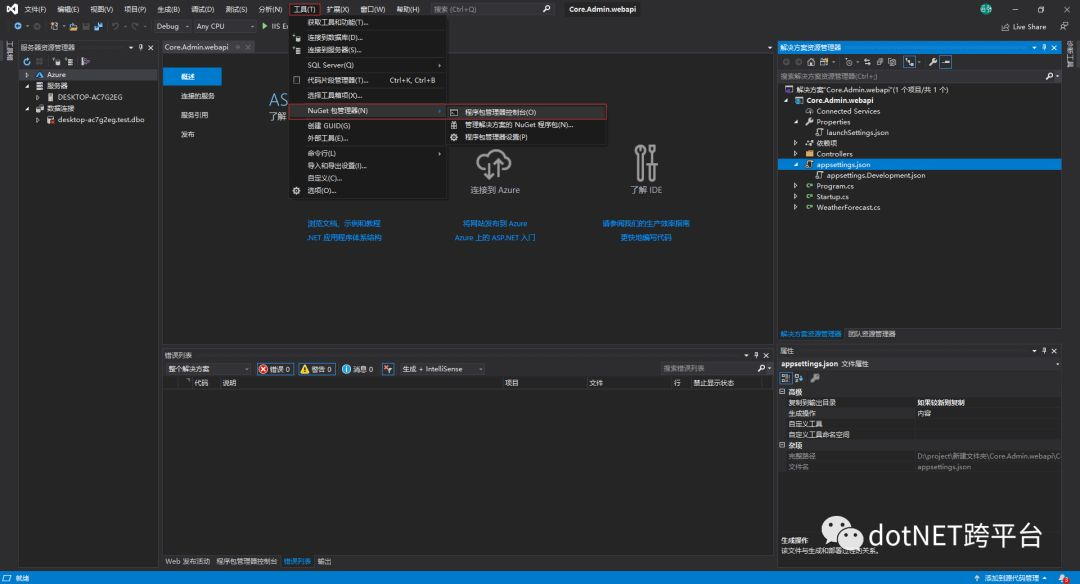The image size is (1080, 584).
Task: Toggle auto-hide pin on Server Explorer panel
Action: click(x=141, y=48)
